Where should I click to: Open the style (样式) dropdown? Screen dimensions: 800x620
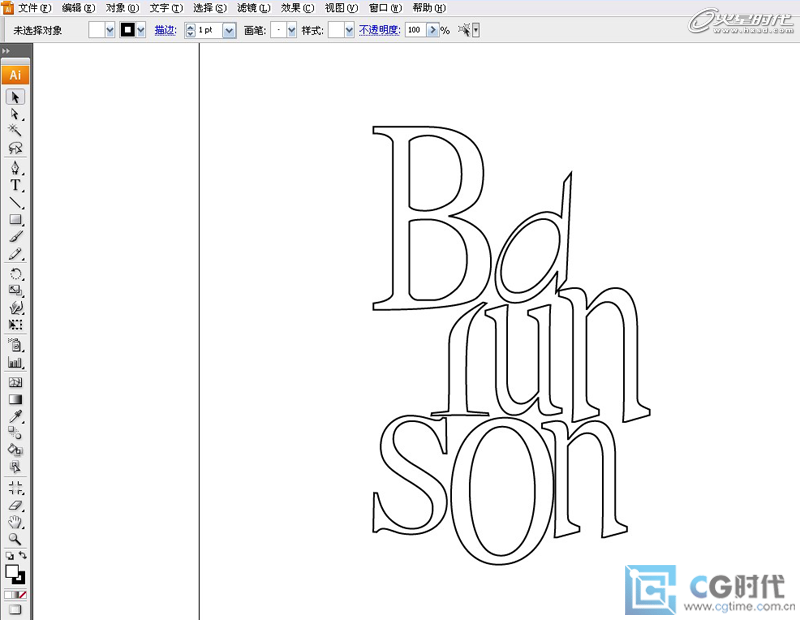click(349, 31)
